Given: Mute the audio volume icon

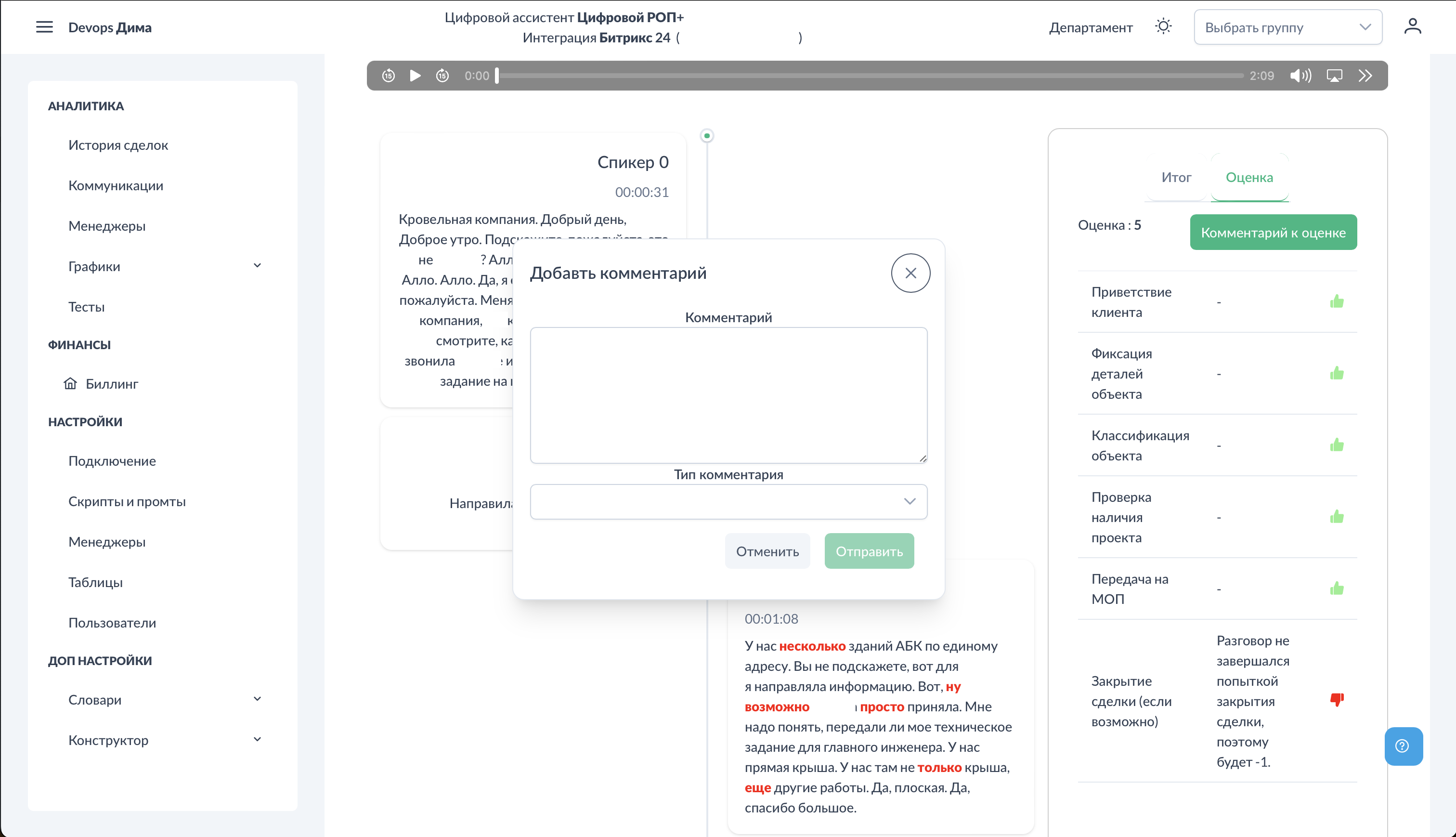Looking at the screenshot, I should click(1300, 75).
